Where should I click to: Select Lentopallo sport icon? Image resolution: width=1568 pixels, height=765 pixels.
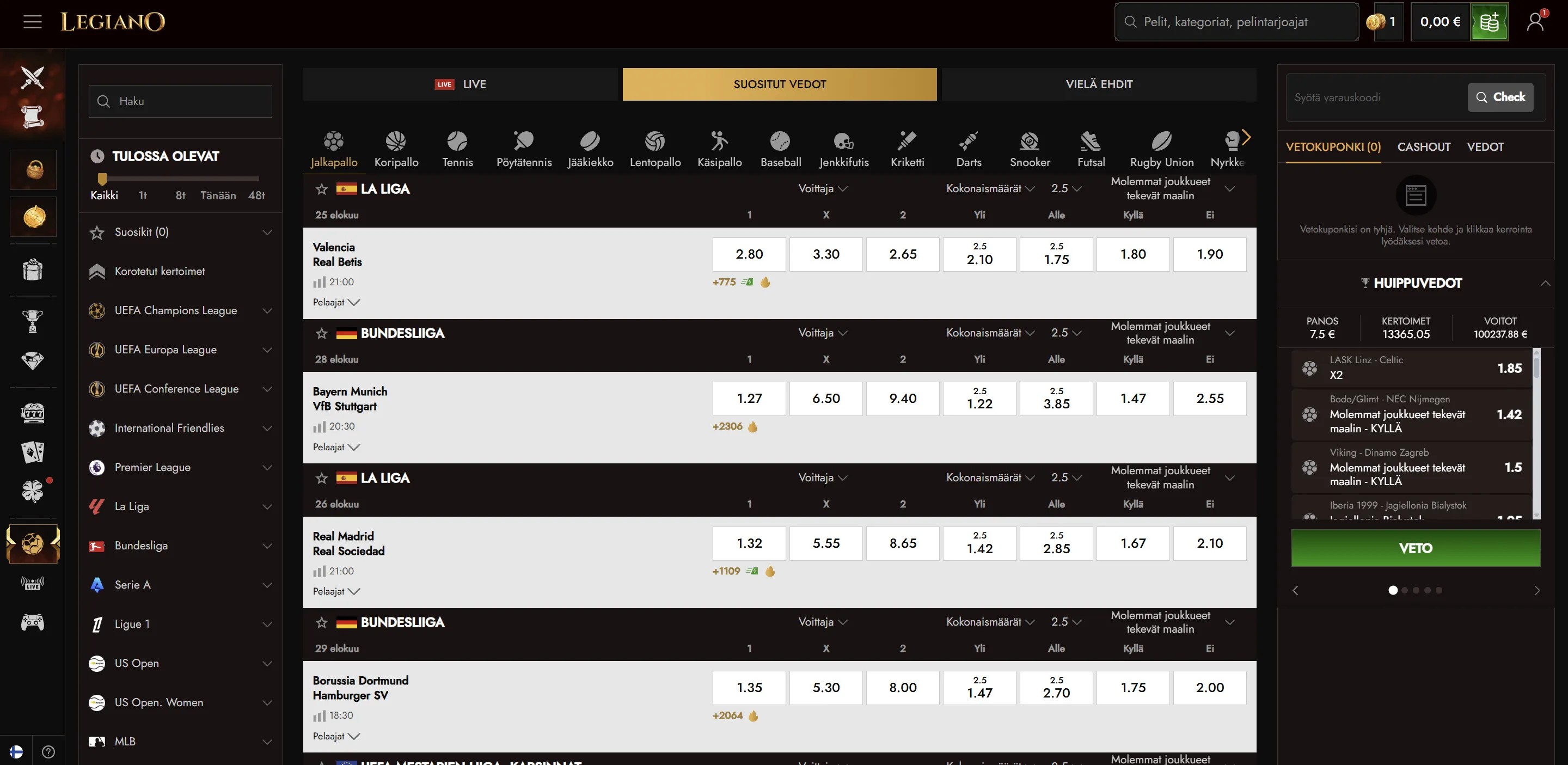tap(655, 149)
